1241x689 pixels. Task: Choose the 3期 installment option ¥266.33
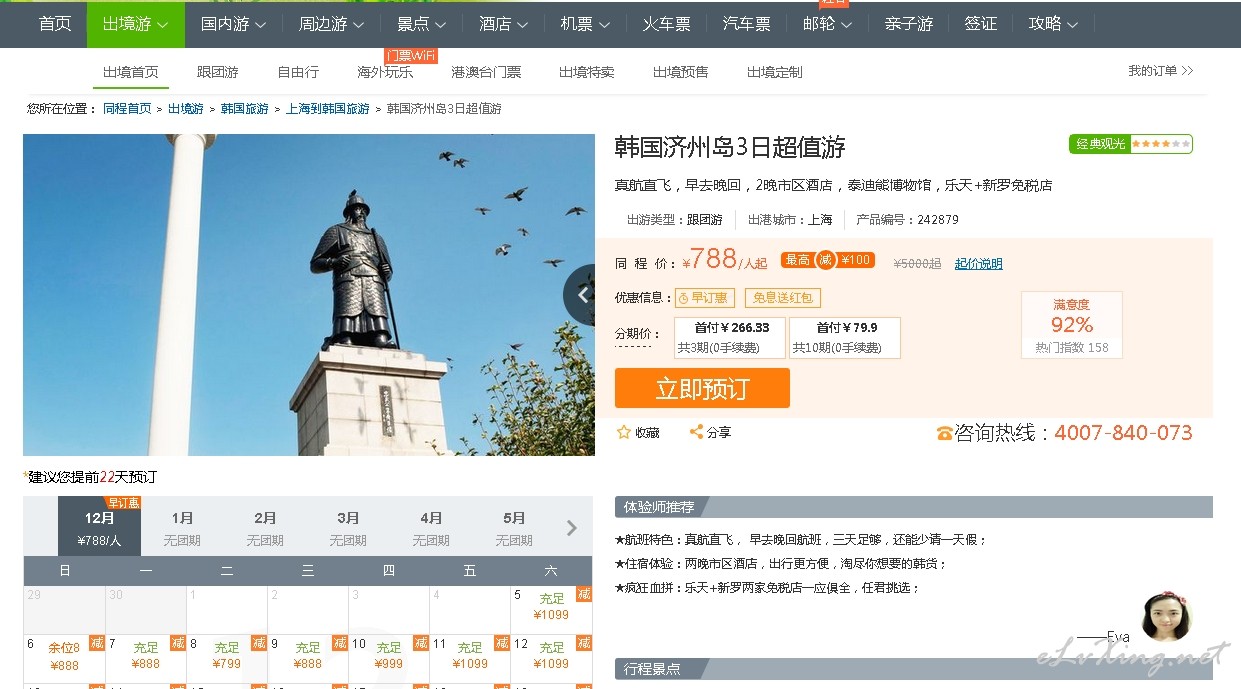tap(730, 338)
